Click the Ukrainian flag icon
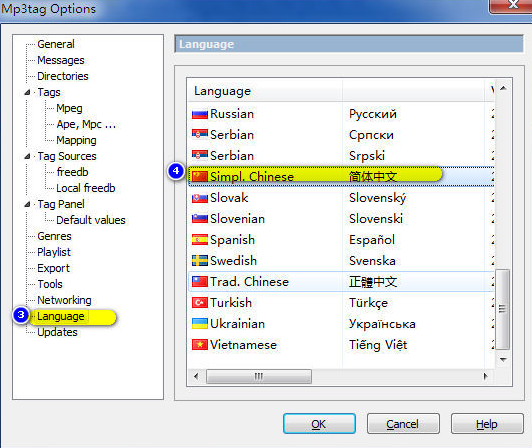Image resolution: width=532 pixels, height=448 pixels. coord(200,324)
